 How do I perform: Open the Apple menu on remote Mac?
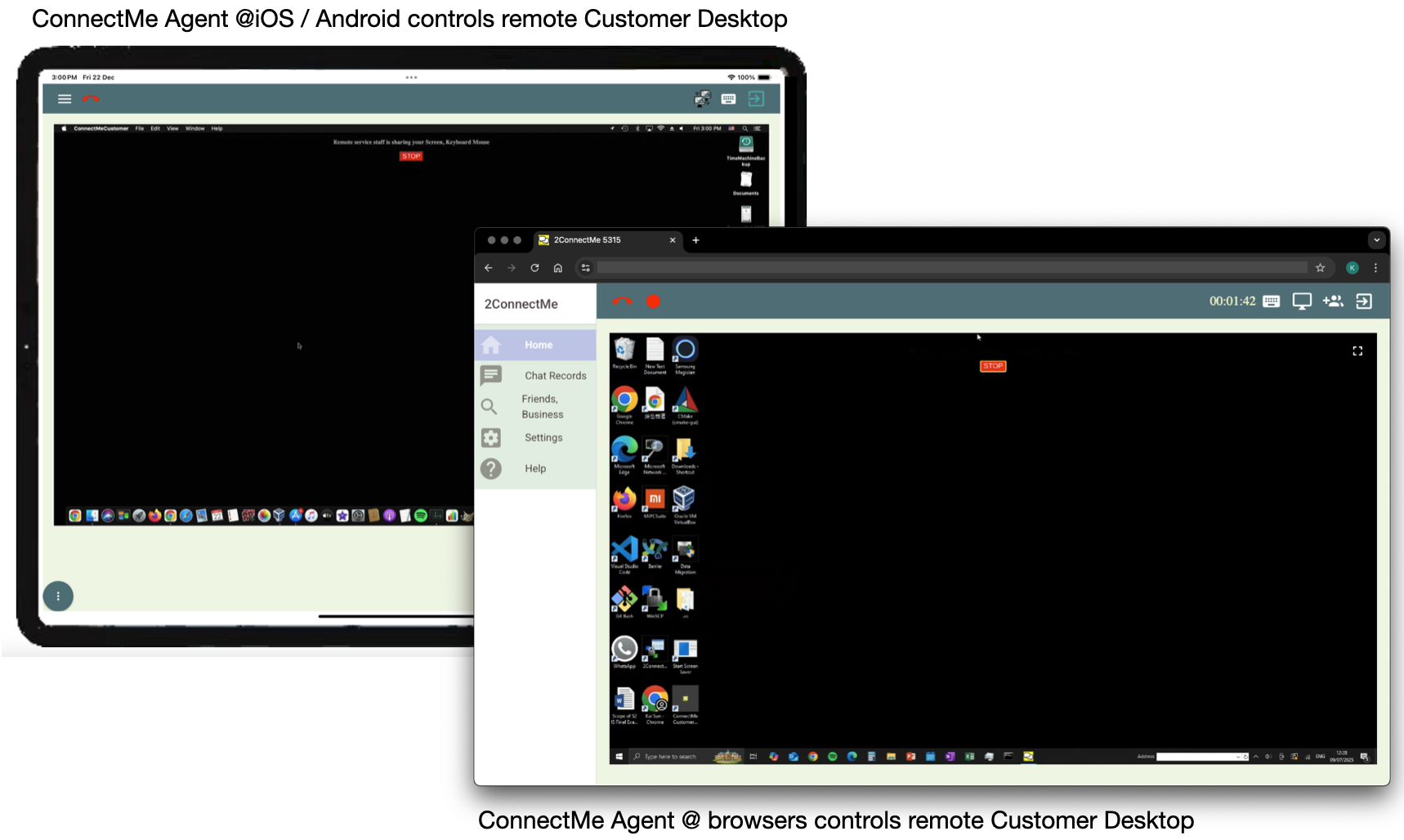pos(65,128)
